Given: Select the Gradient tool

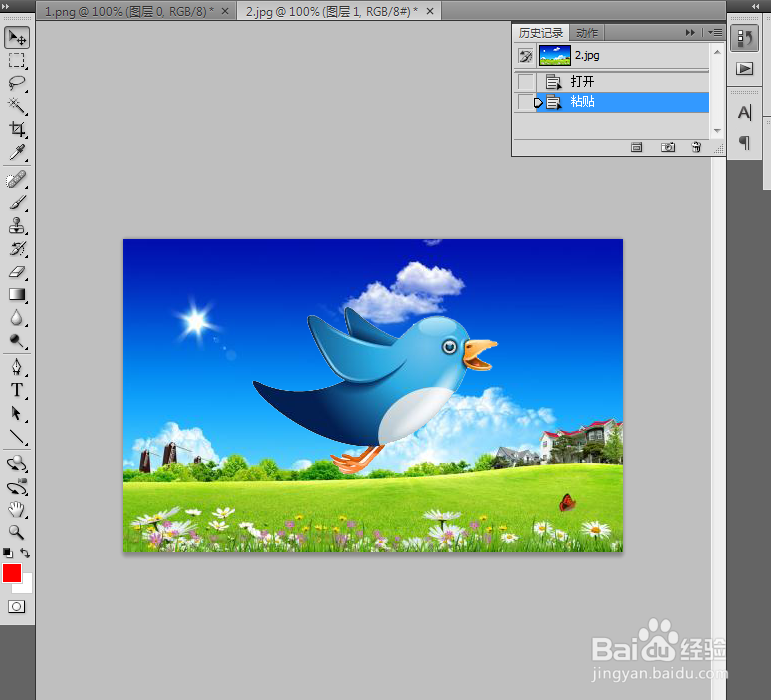Looking at the screenshot, I should click(17, 294).
